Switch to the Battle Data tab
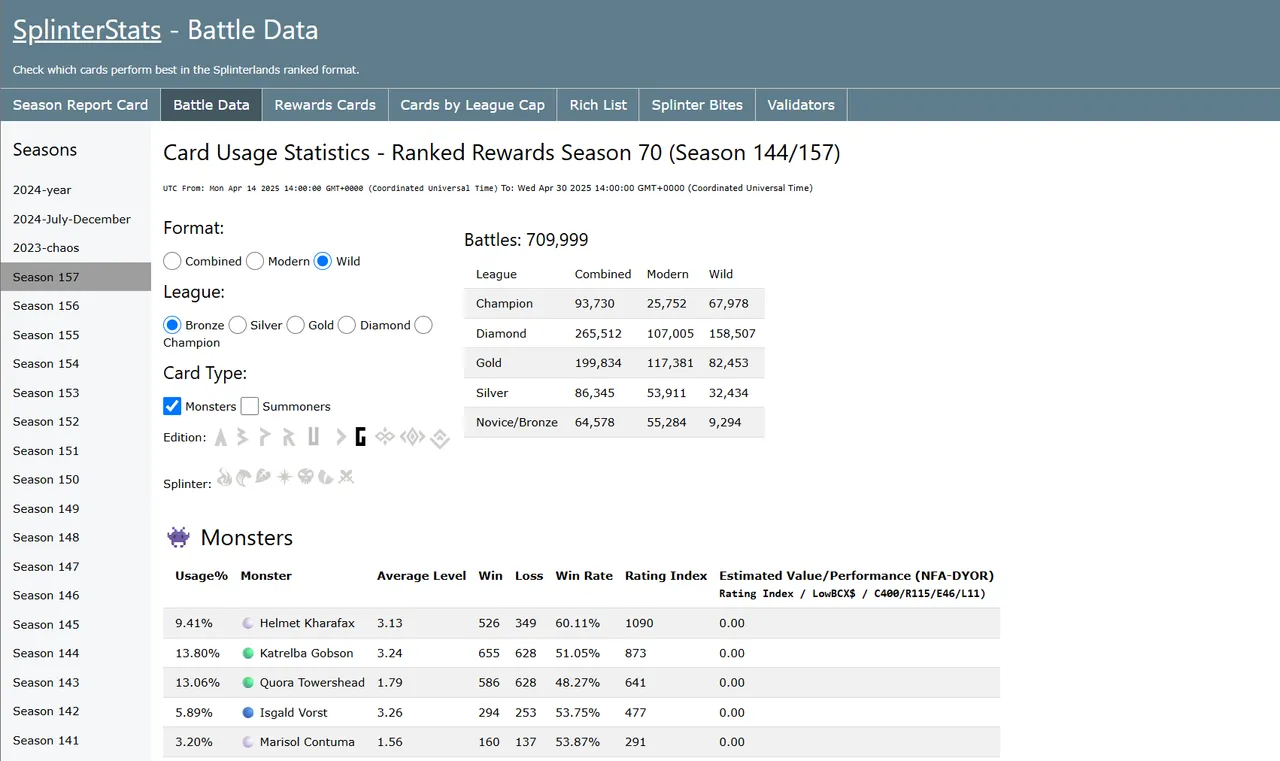The width and height of the screenshot is (1280, 761). [x=211, y=105]
